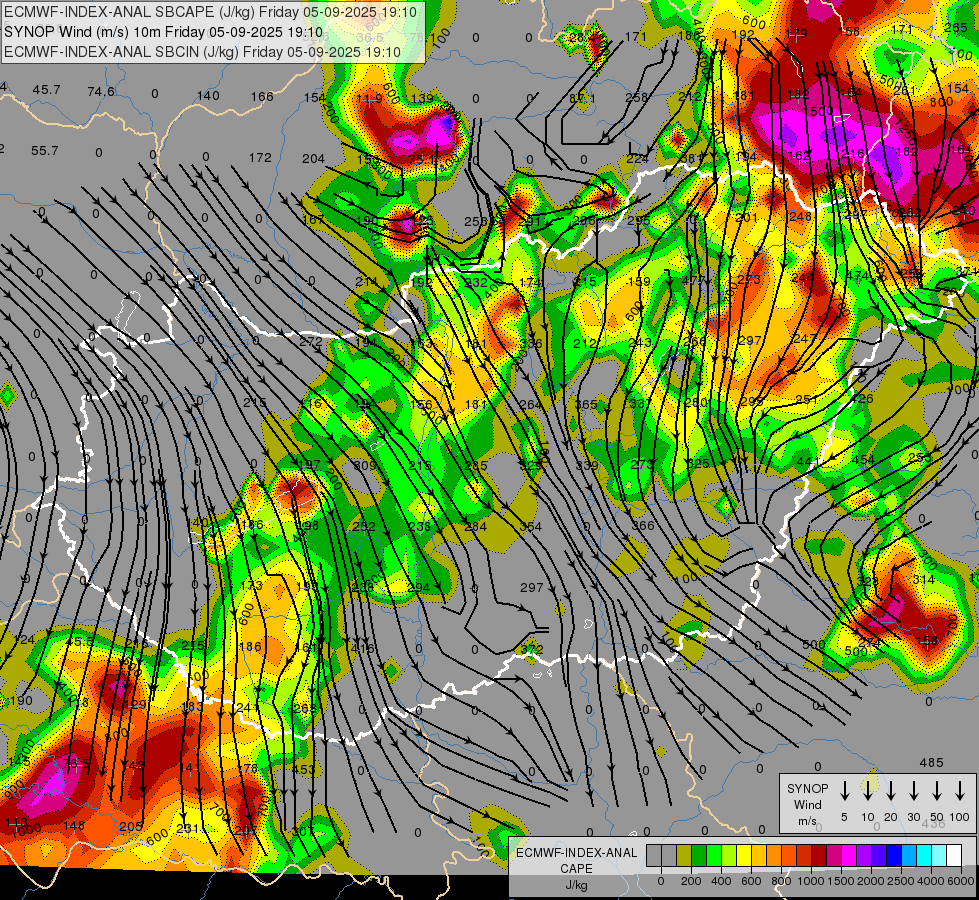Click the '200' tick label on colorbar

point(691,881)
